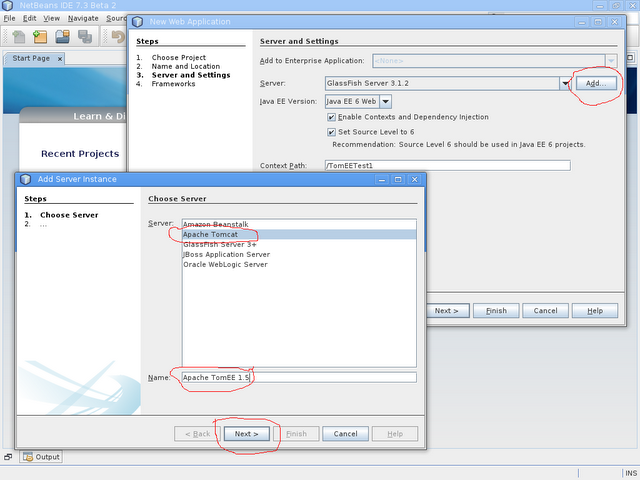640x480 pixels.
Task: Open the Add to Enterprise Application dropdown
Action: (611, 61)
